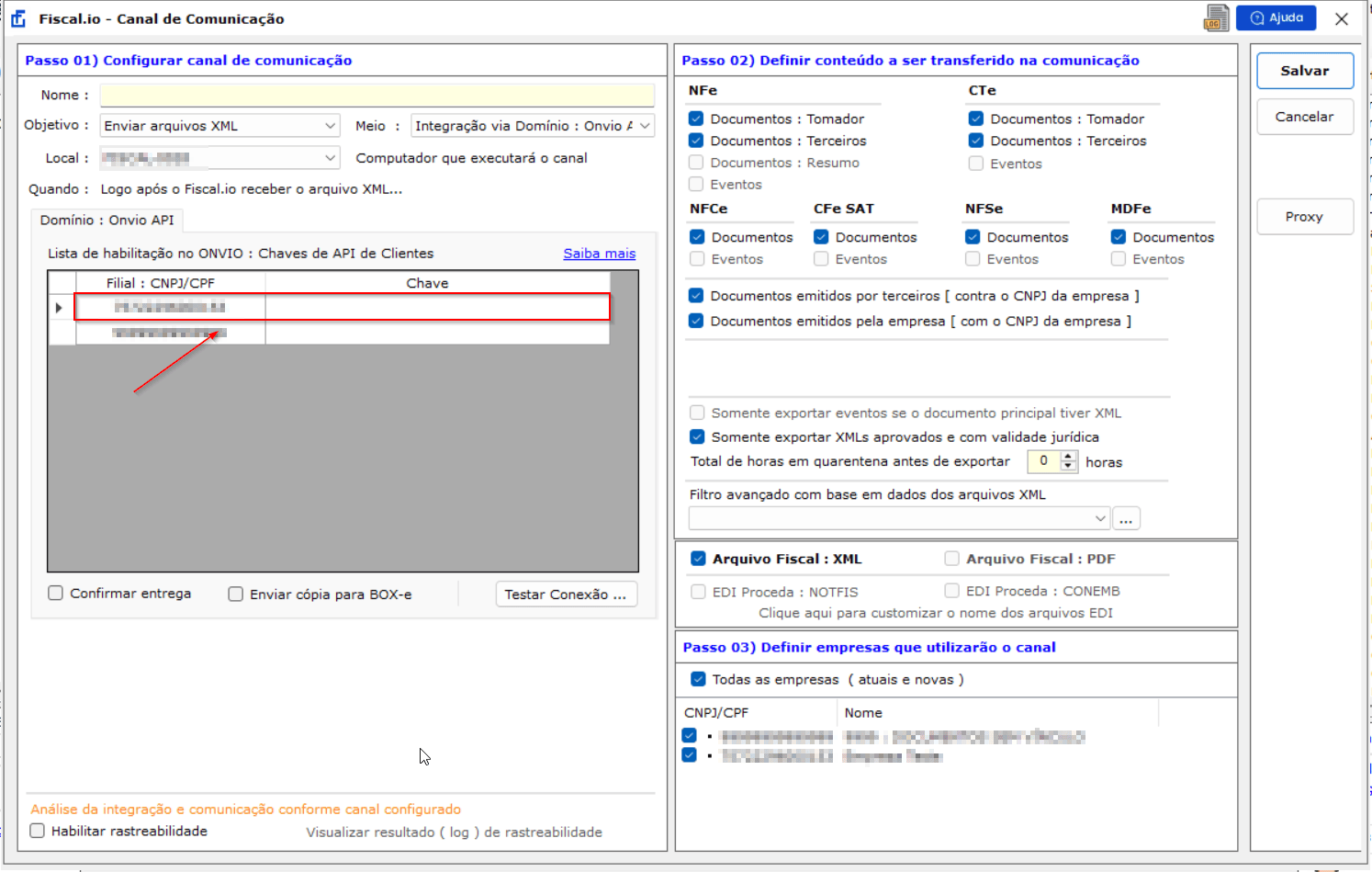
Task: Open the Saiba mais link
Action: point(600,254)
